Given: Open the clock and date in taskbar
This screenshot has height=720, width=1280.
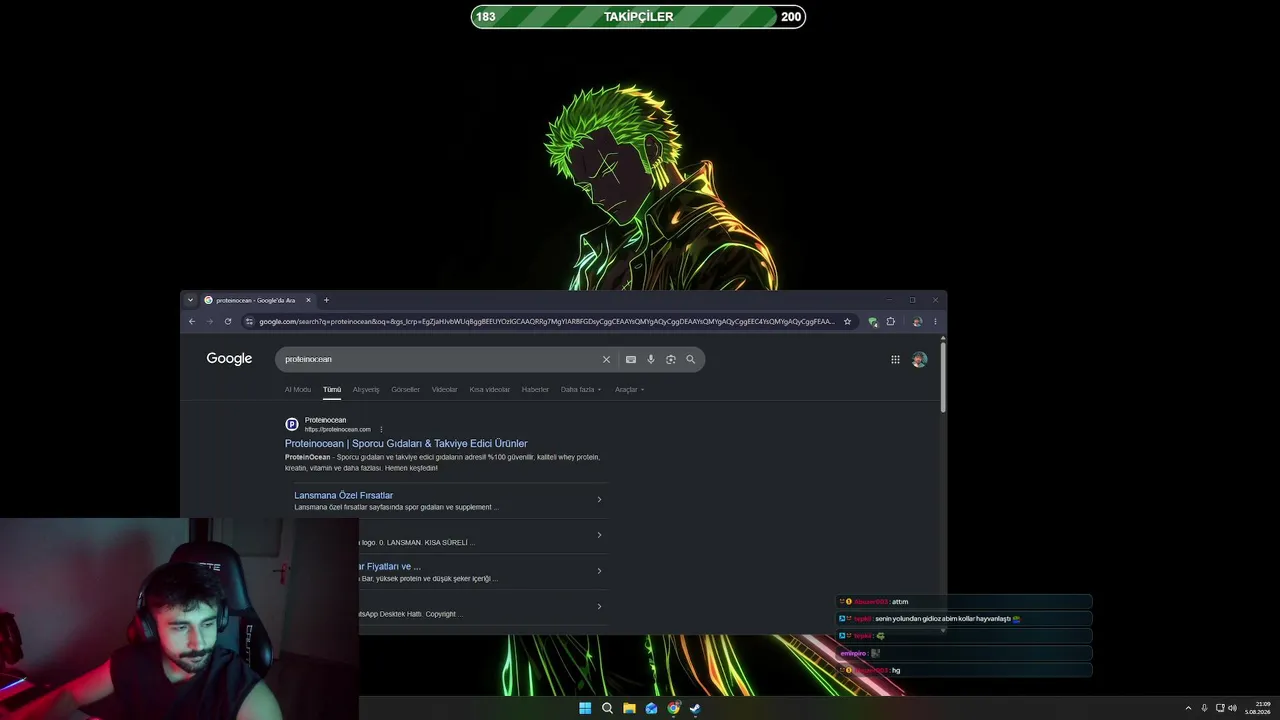Looking at the screenshot, I should tap(1258, 708).
